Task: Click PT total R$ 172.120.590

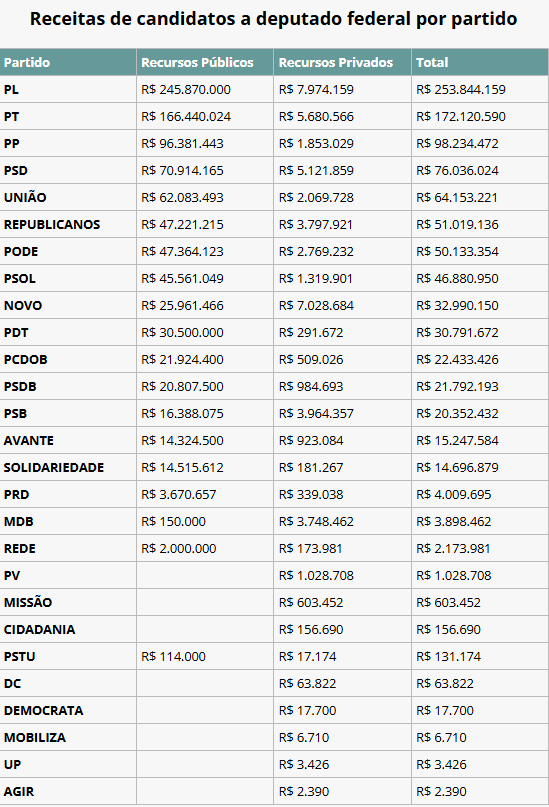Action: click(x=461, y=117)
